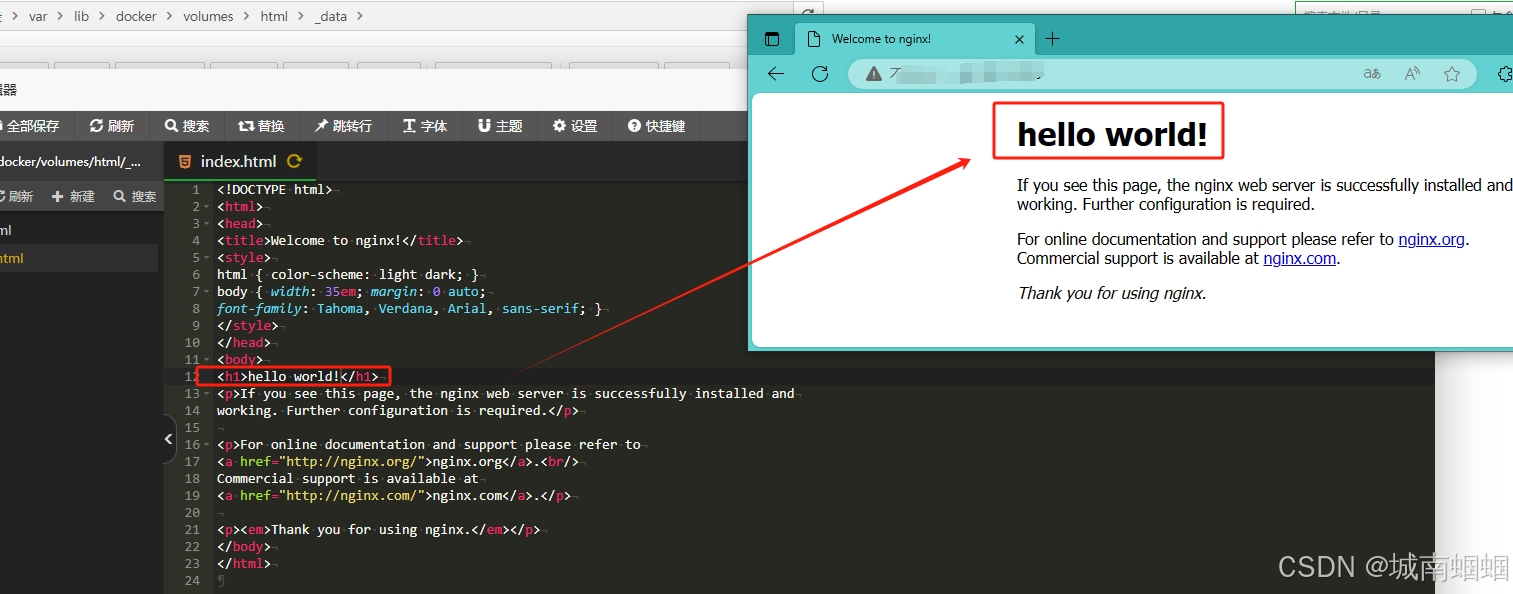Save all files with 全部保存
This screenshot has width=1513, height=594.
pyautogui.click(x=31, y=126)
